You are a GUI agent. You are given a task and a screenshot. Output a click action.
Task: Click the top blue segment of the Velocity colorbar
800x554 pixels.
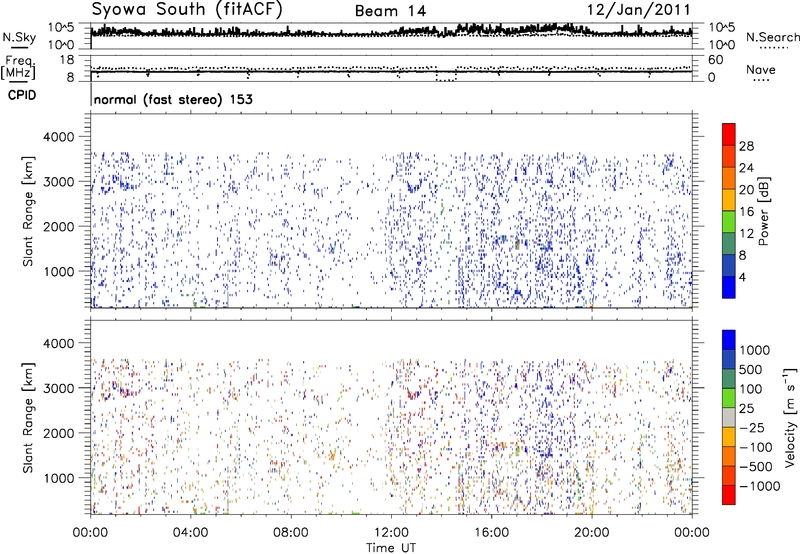(x=729, y=340)
